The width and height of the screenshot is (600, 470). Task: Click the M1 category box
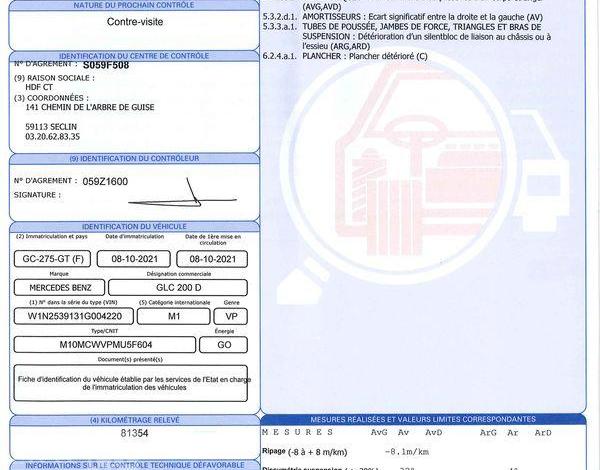pyautogui.click(x=173, y=315)
